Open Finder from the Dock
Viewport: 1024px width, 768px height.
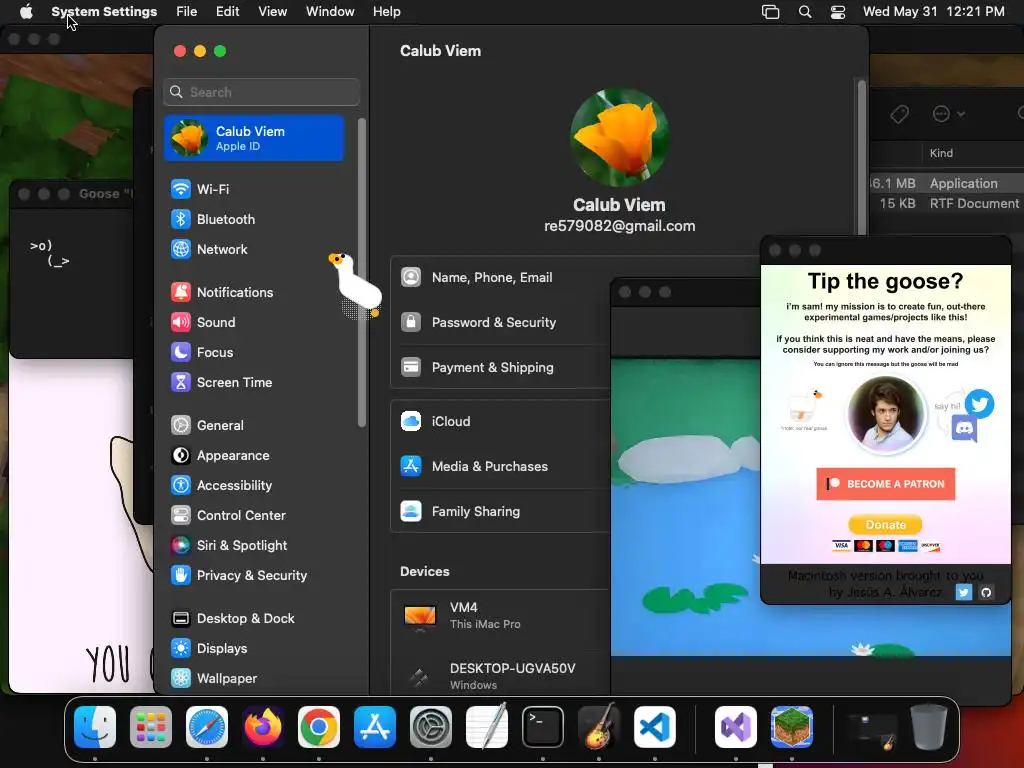pos(95,727)
